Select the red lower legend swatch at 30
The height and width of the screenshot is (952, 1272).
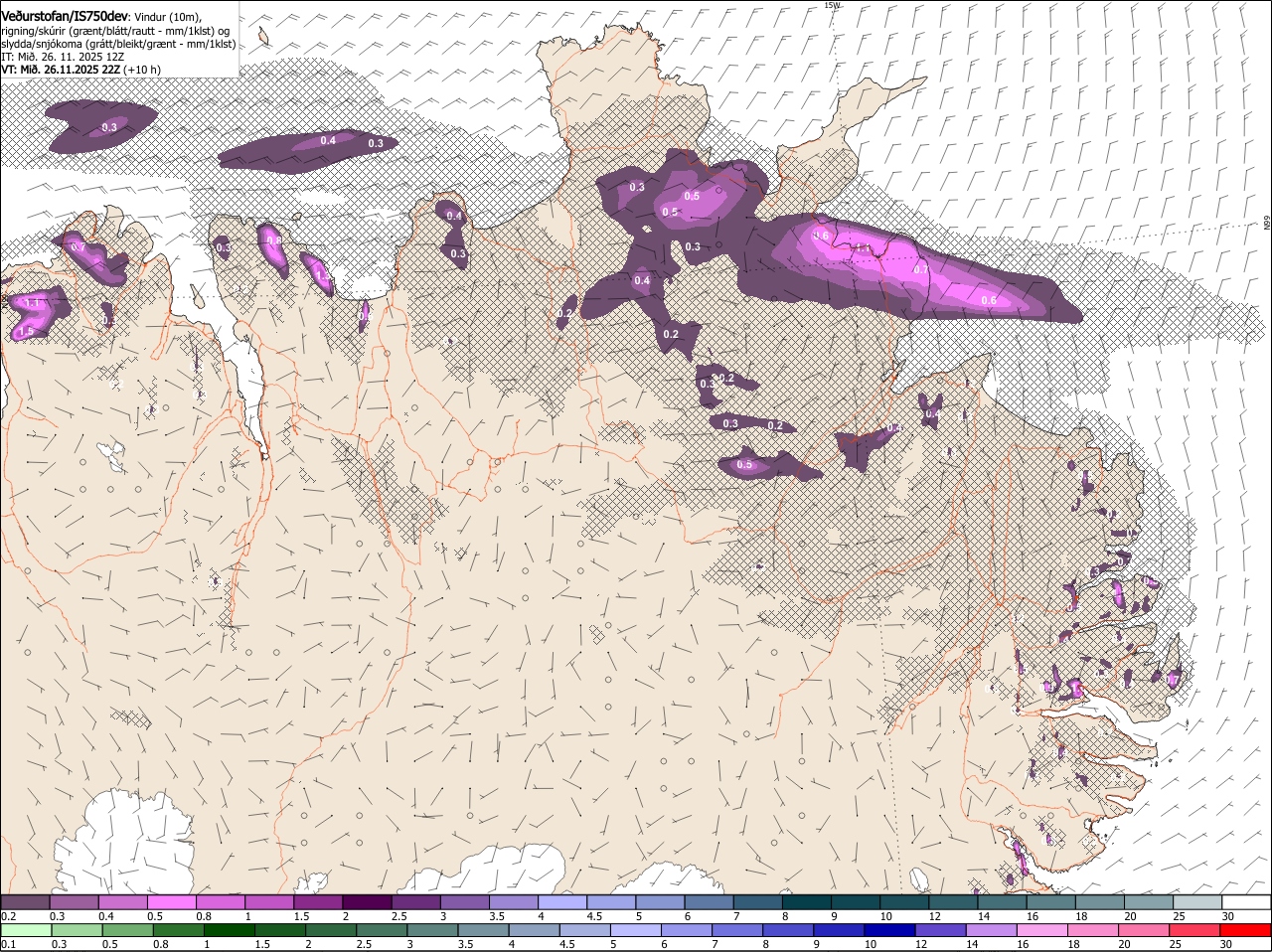click(x=1246, y=931)
